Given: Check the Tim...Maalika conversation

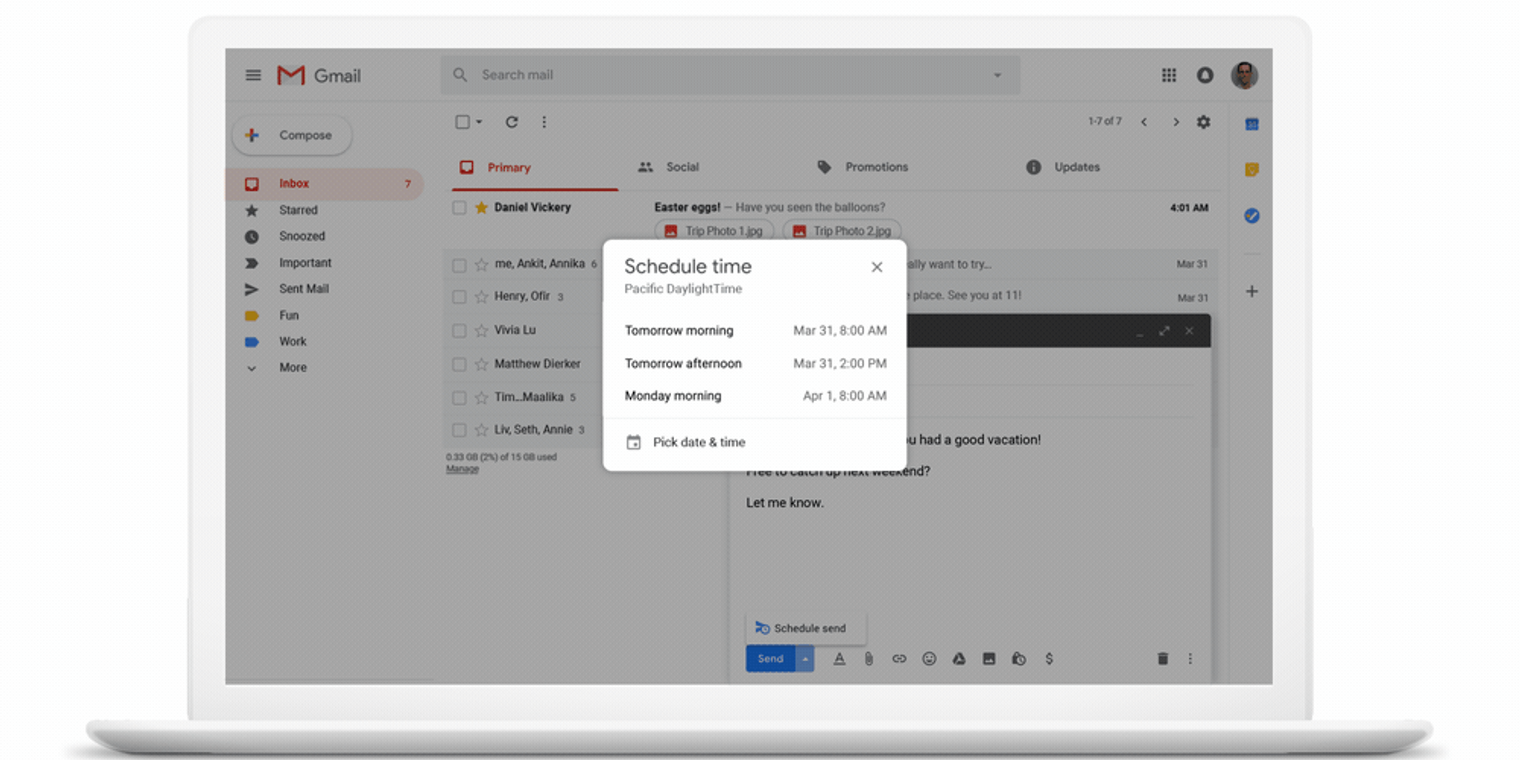Looking at the screenshot, I should pos(459,397).
